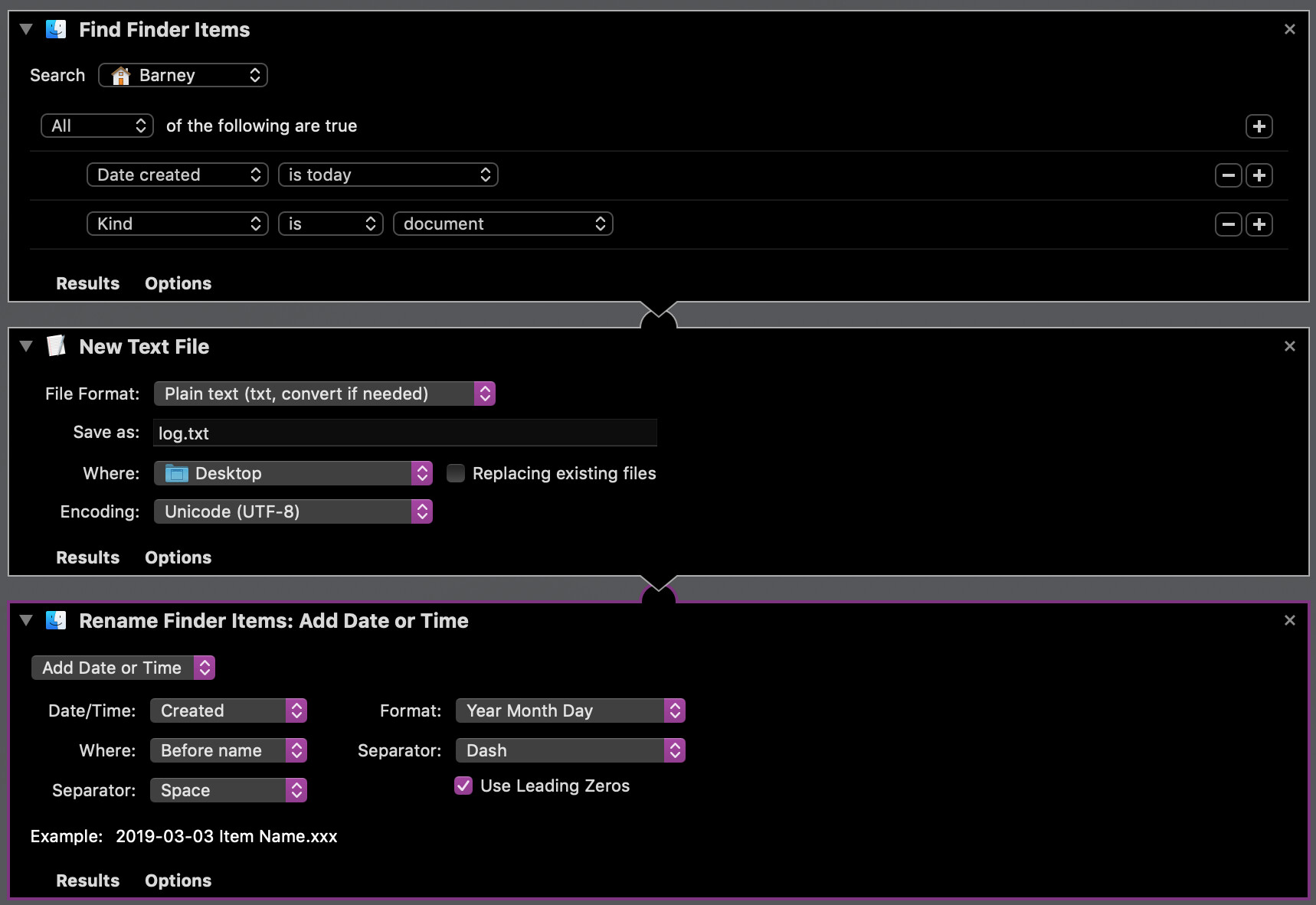Image resolution: width=1316 pixels, height=905 pixels.
Task: Enable Replacing existing files checkbox
Action: pyautogui.click(x=456, y=473)
